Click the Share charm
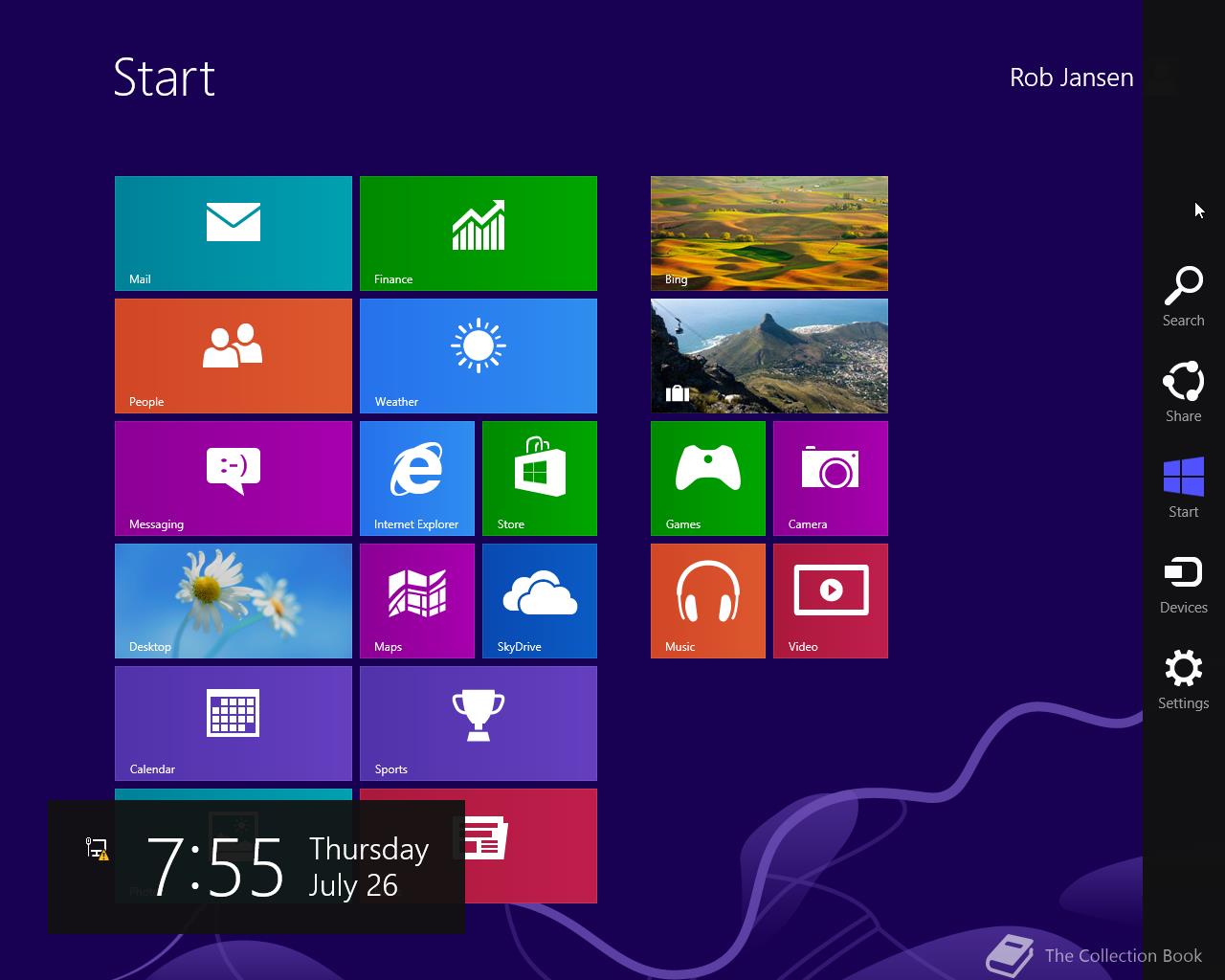Viewport: 1225px width, 980px height. (x=1184, y=392)
